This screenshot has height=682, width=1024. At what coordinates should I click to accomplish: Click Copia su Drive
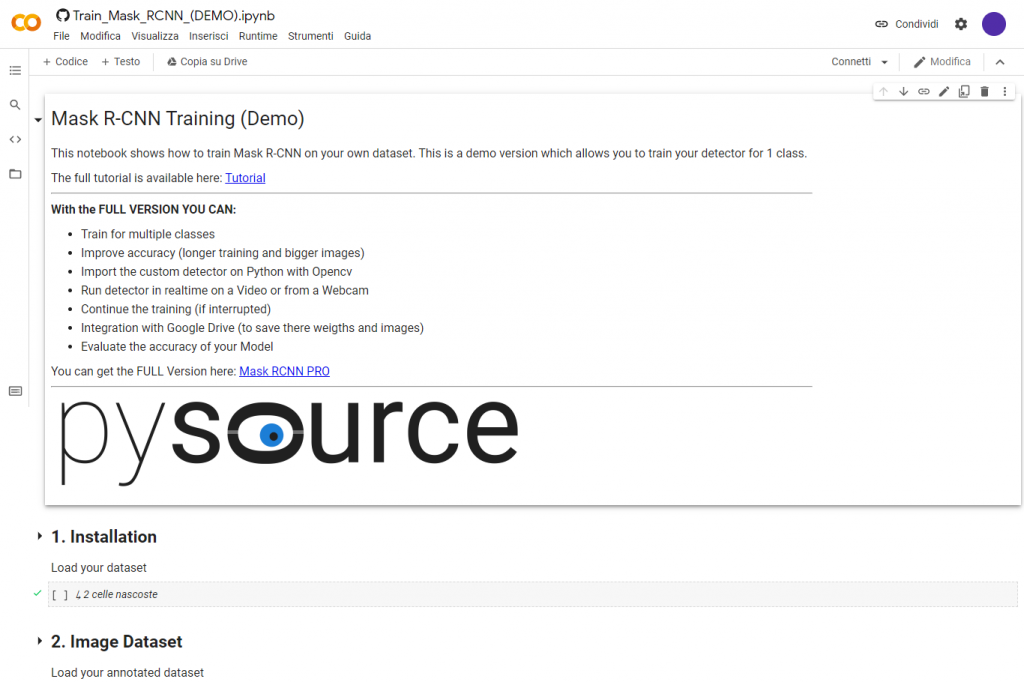point(207,61)
